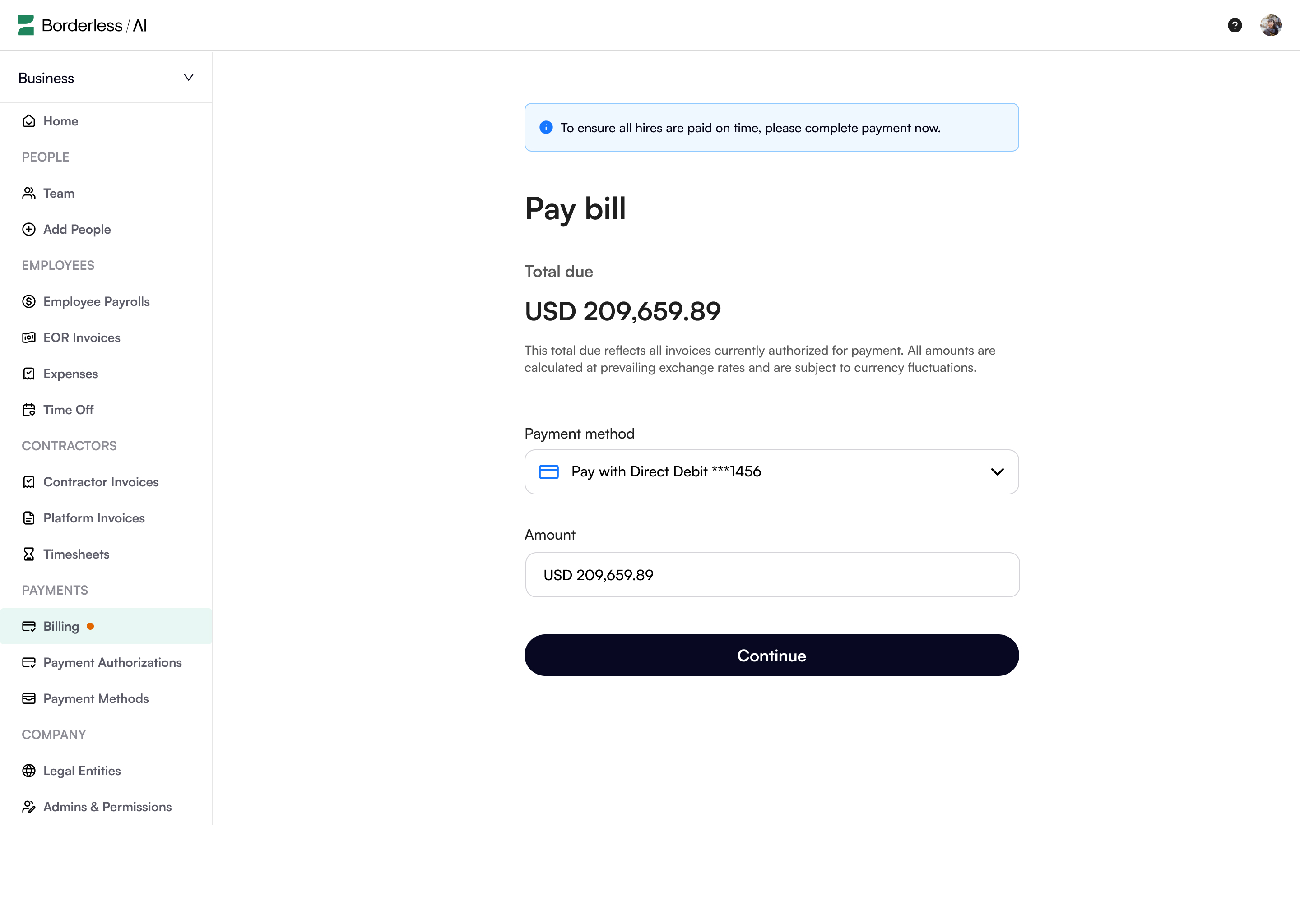Click the user profile avatar

1271,25
